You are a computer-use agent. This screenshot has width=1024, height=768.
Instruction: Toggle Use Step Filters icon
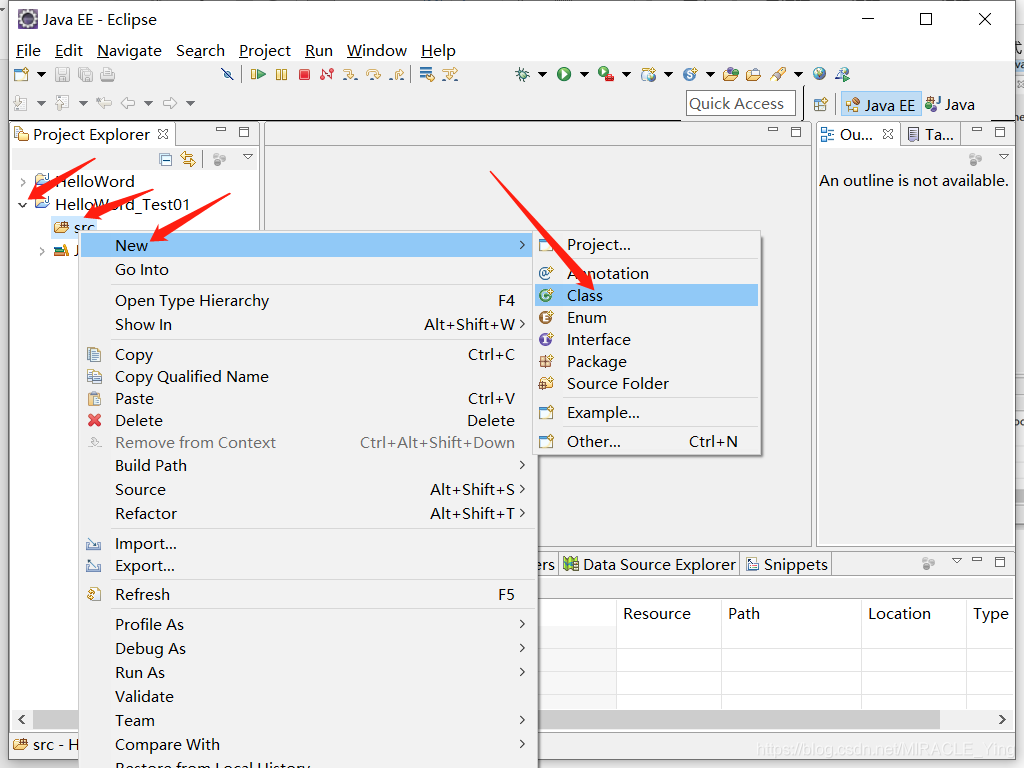point(450,74)
